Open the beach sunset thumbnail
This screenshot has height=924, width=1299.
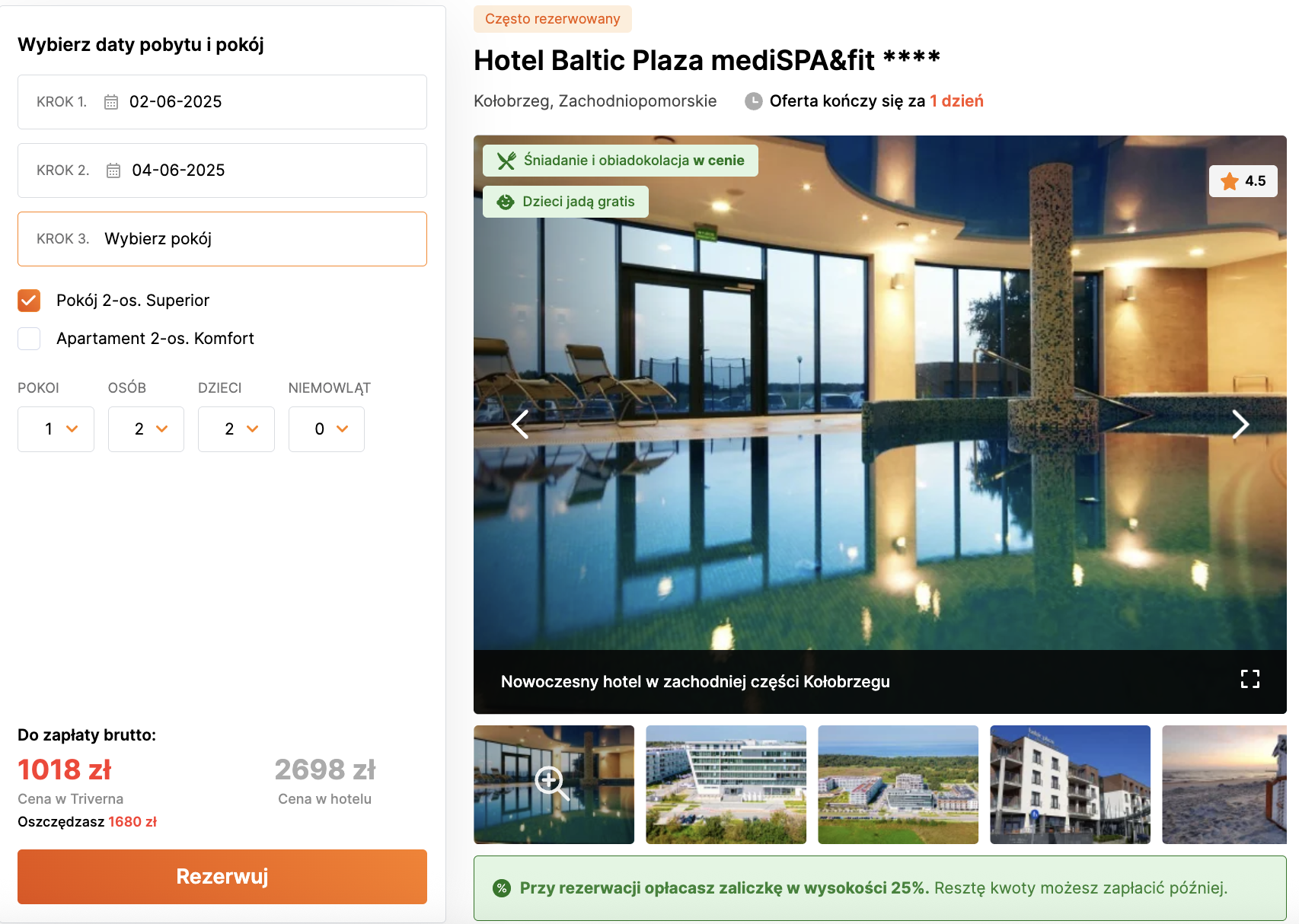(x=1224, y=785)
